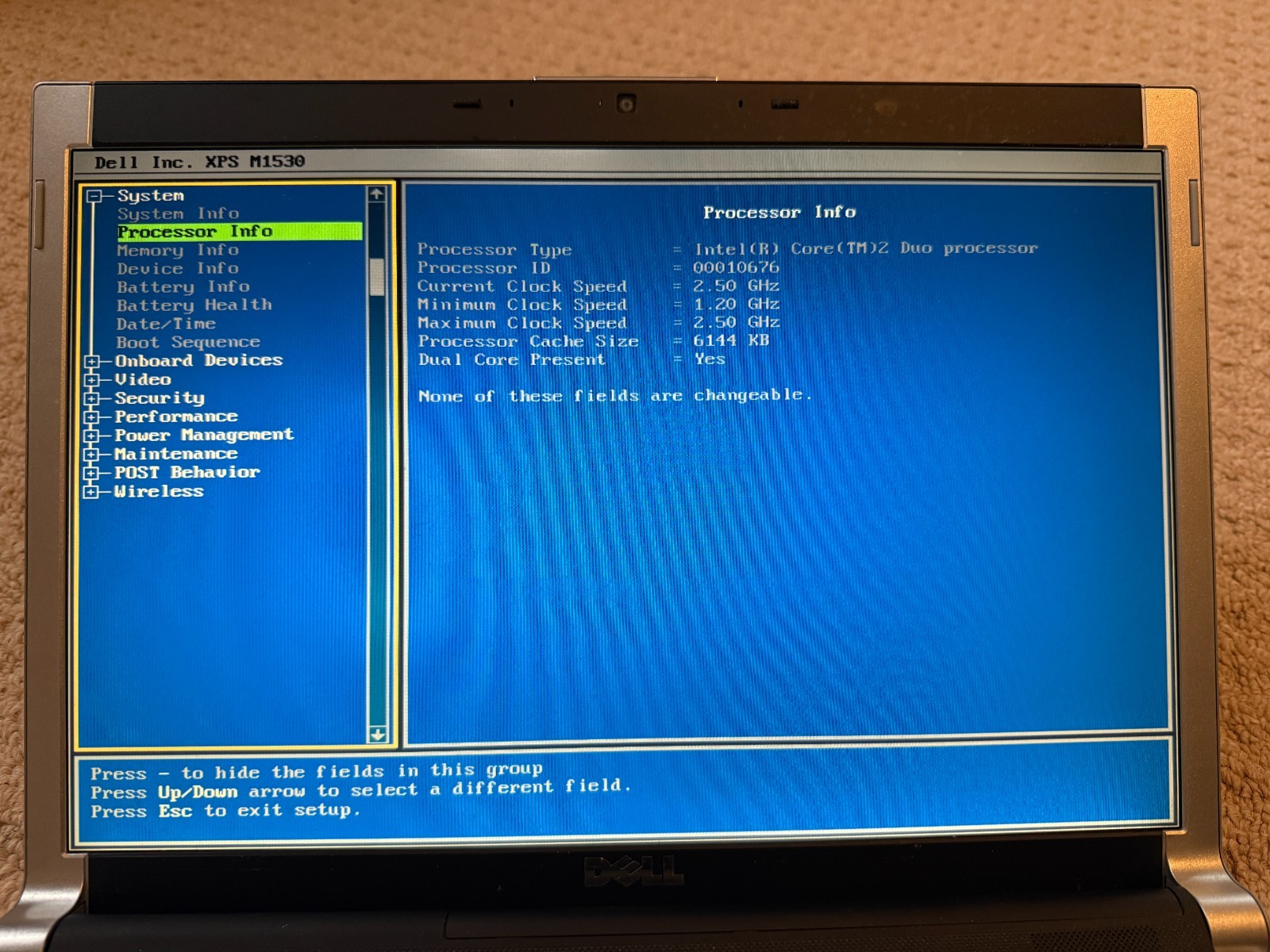Click the Processor ID value 00010676

click(x=736, y=267)
